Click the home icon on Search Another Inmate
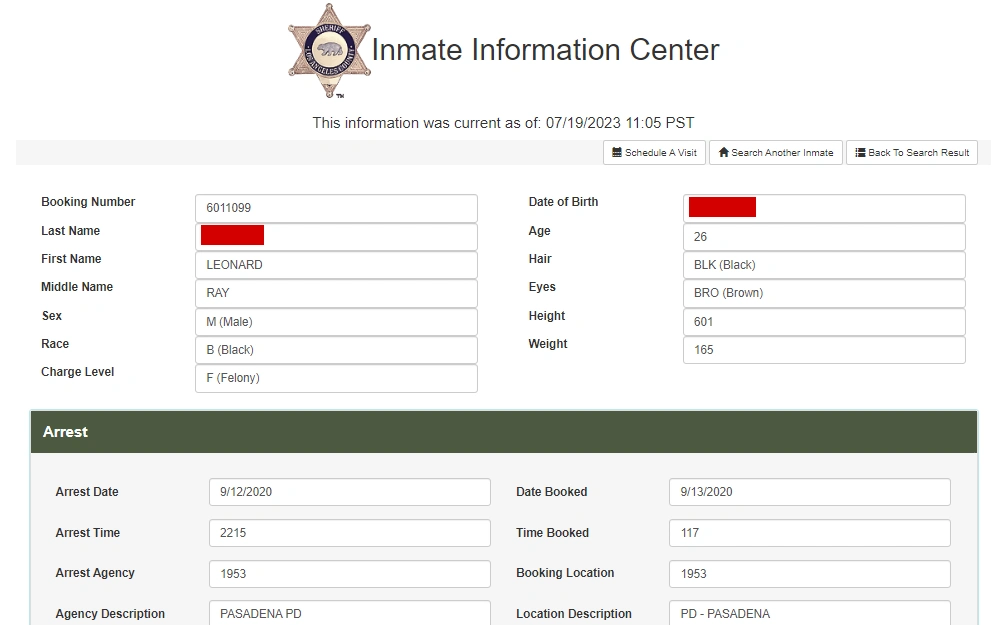Screen dimensions: 1000x625 [x=722, y=152]
